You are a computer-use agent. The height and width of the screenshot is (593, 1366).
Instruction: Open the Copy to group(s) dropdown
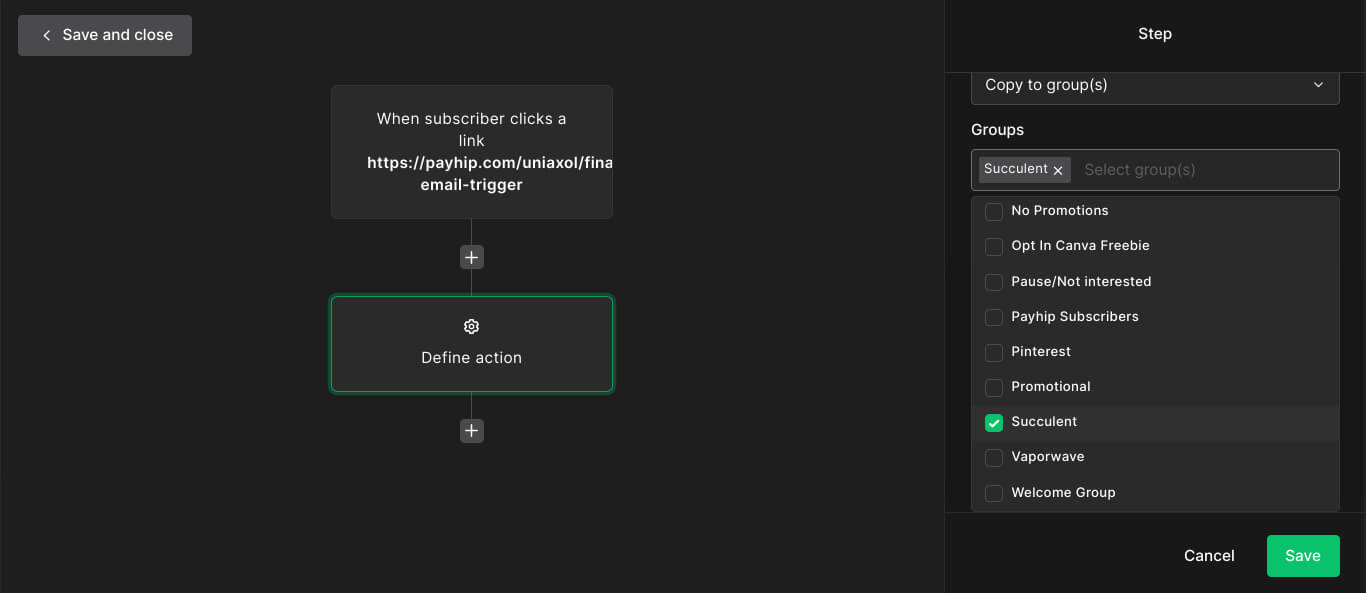point(1155,85)
